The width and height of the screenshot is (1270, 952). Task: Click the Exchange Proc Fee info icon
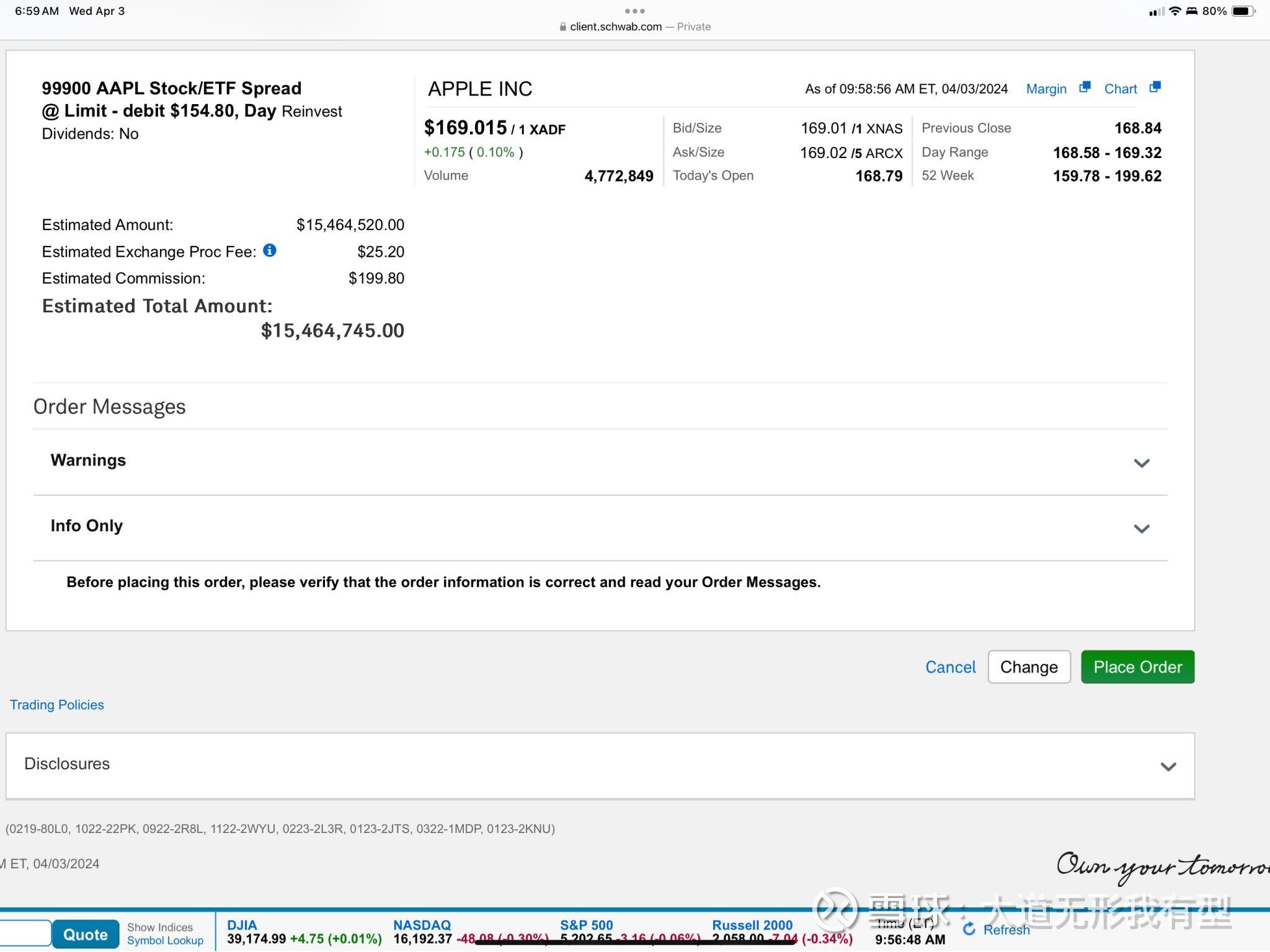270,250
